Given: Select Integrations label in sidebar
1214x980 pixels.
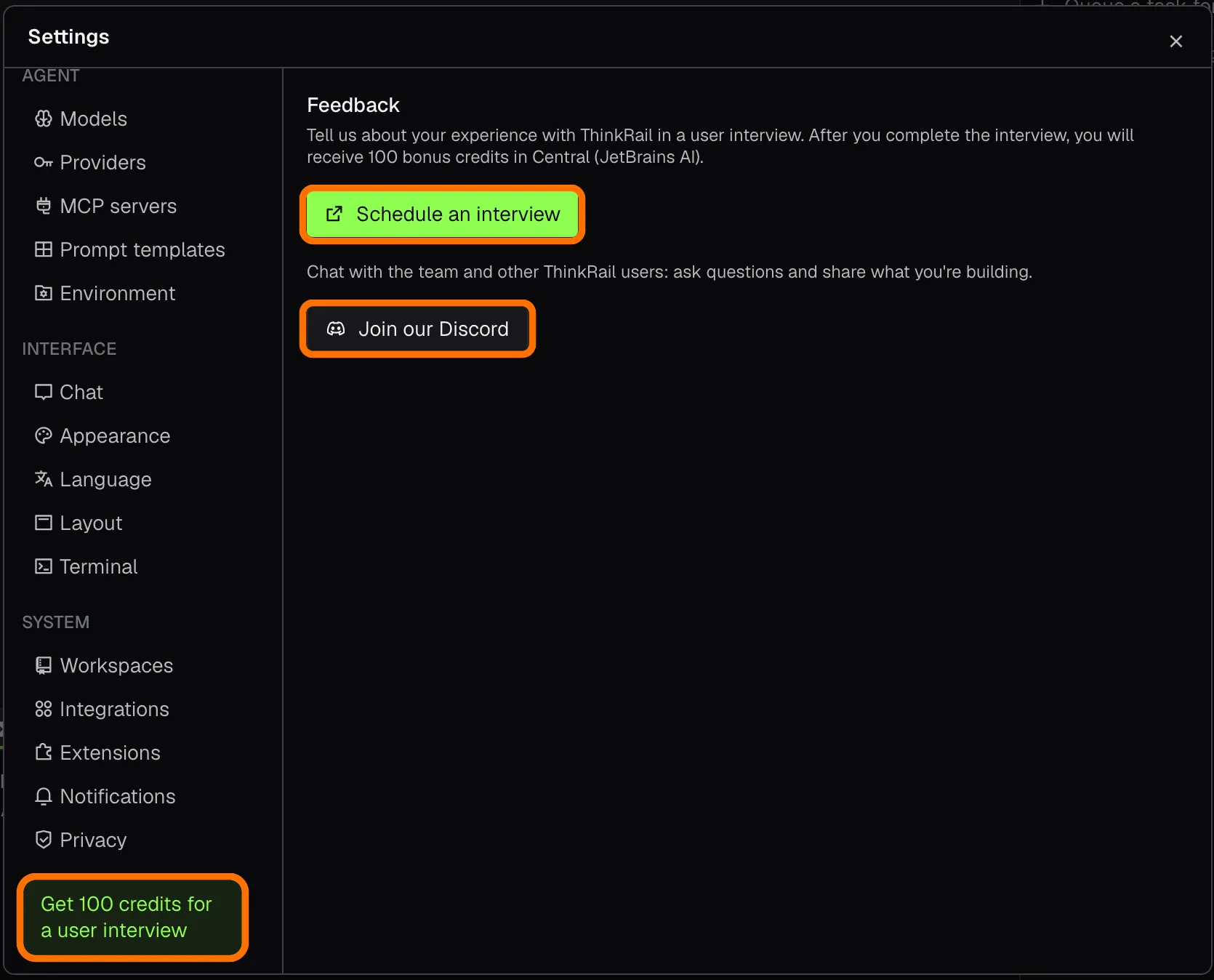Looking at the screenshot, I should [x=114, y=709].
